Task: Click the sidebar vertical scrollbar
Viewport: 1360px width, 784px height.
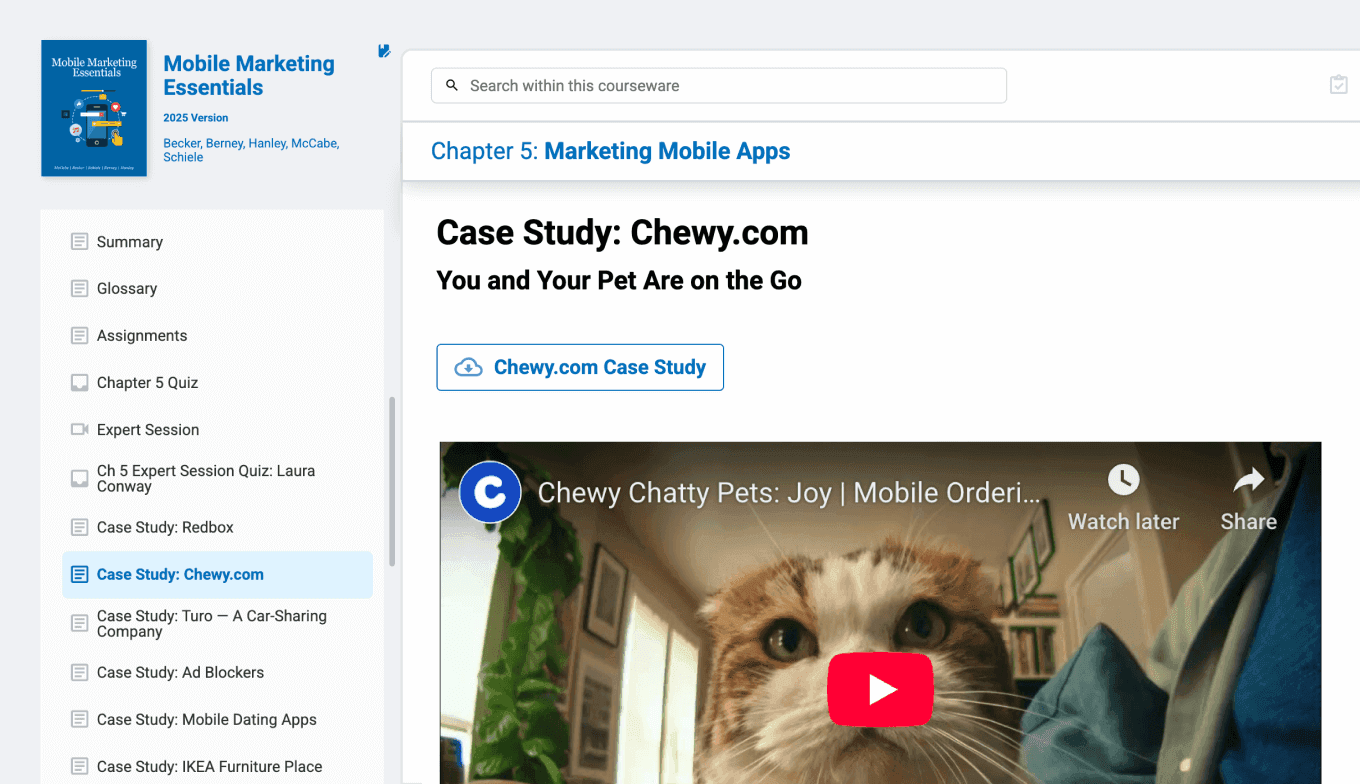Action: coord(392,482)
